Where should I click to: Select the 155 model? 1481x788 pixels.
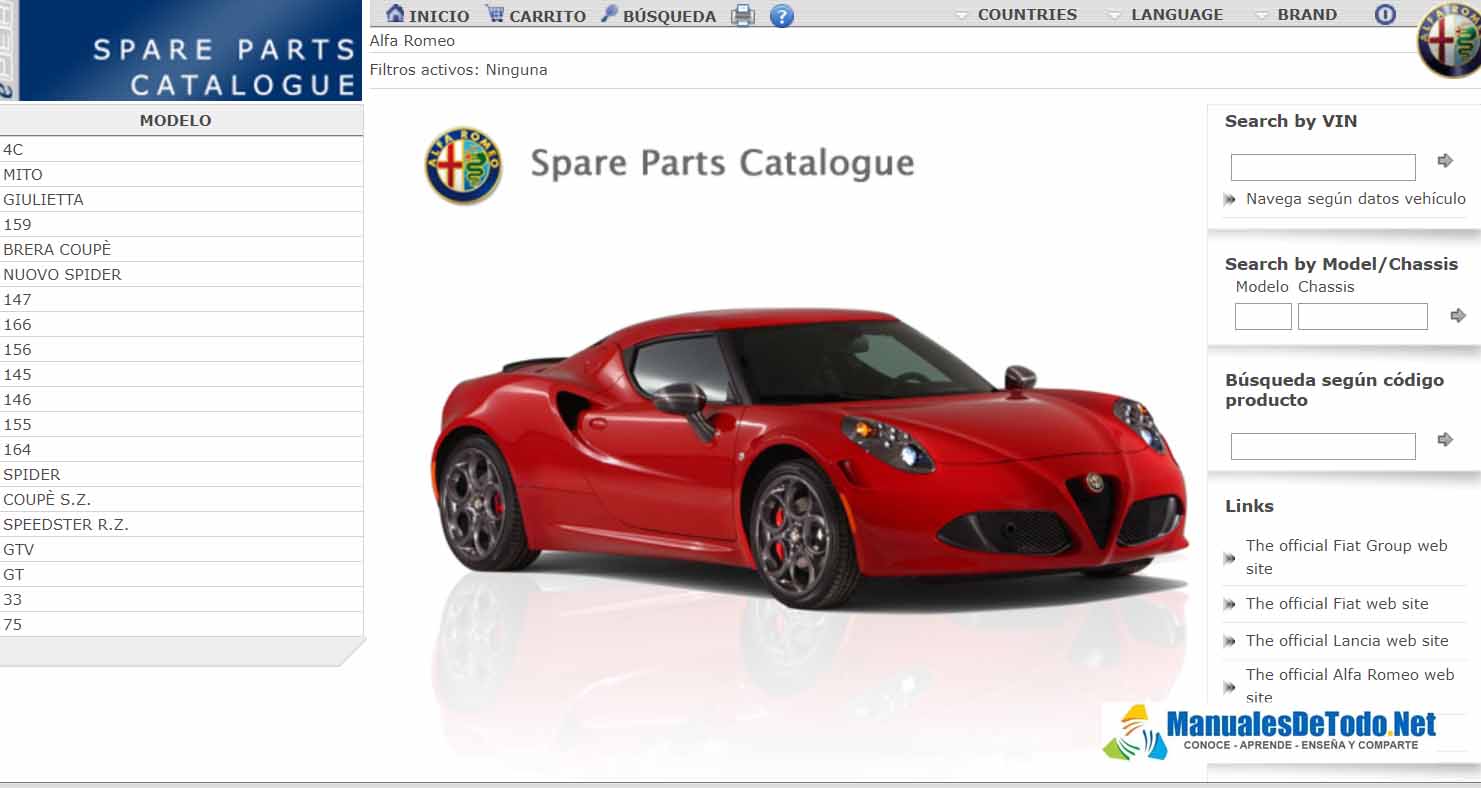click(x=181, y=424)
